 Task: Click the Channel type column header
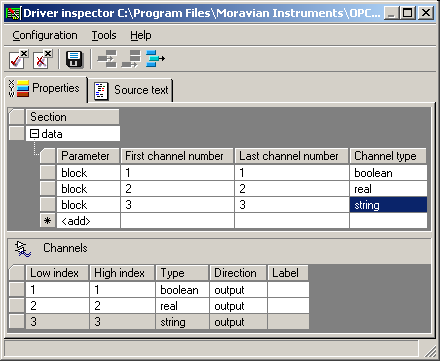coord(388,156)
